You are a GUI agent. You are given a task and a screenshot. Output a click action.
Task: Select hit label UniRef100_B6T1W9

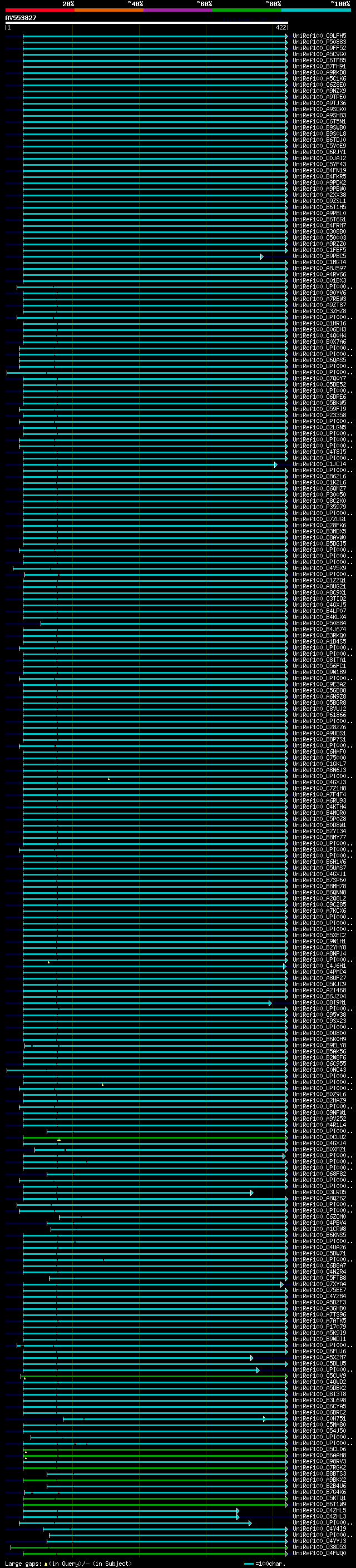[319, 1504]
